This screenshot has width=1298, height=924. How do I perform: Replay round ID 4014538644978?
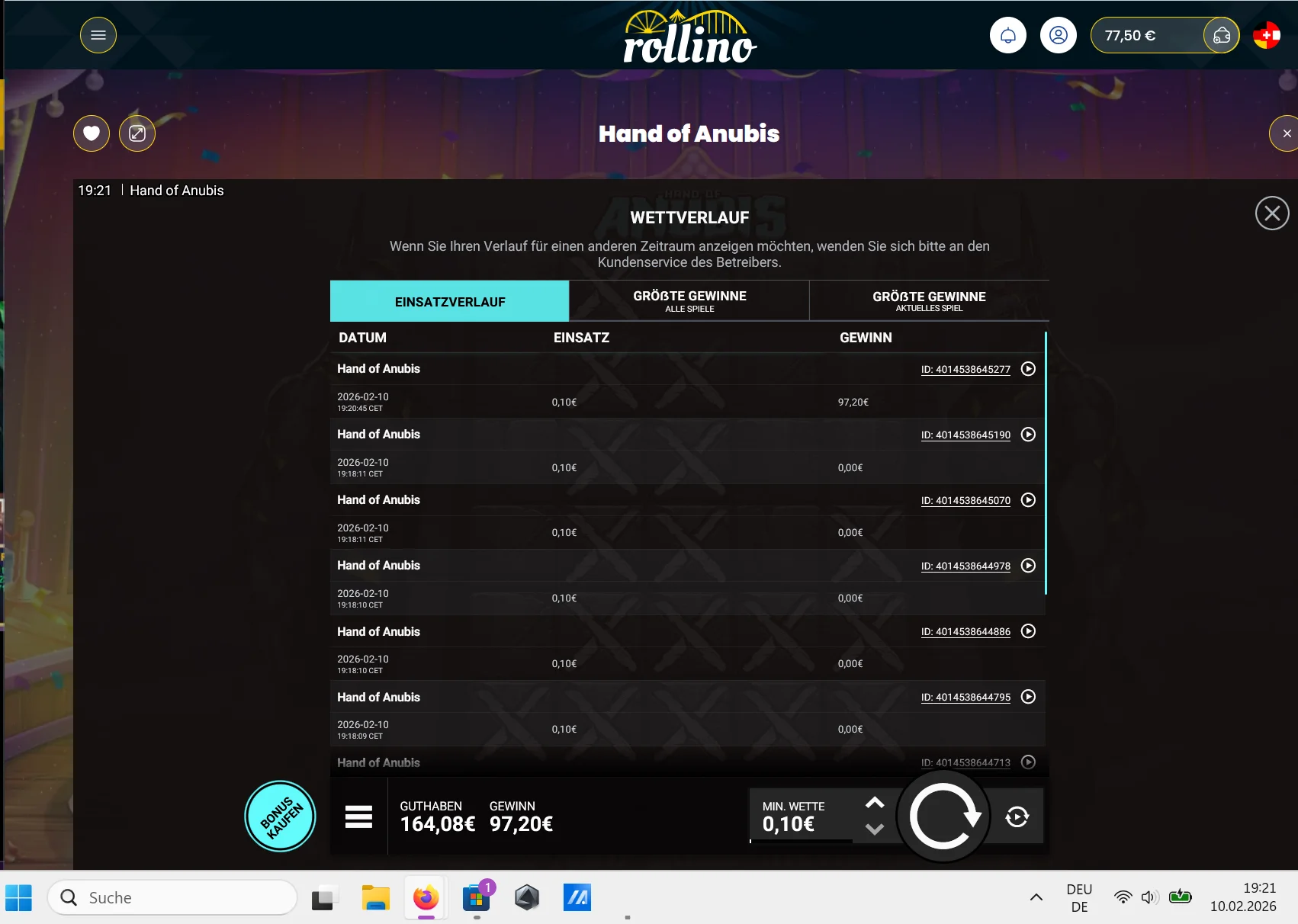[x=1028, y=566]
